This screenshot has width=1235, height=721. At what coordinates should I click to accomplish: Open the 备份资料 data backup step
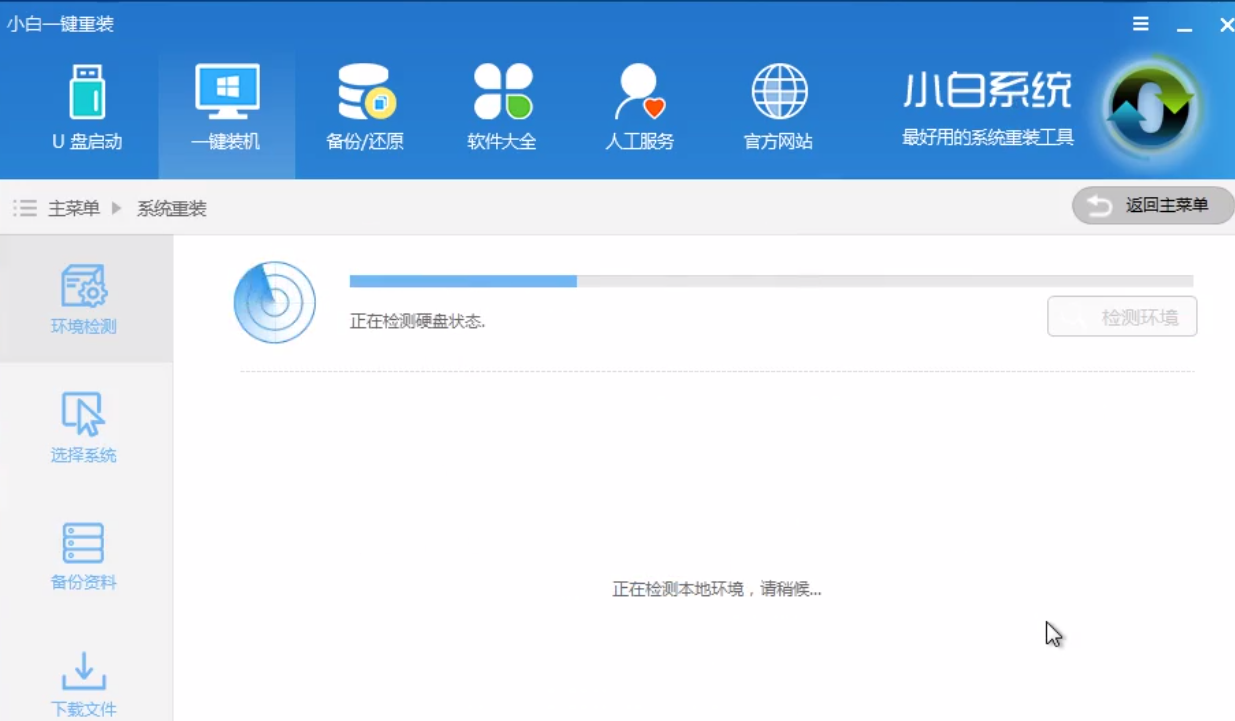click(x=85, y=555)
